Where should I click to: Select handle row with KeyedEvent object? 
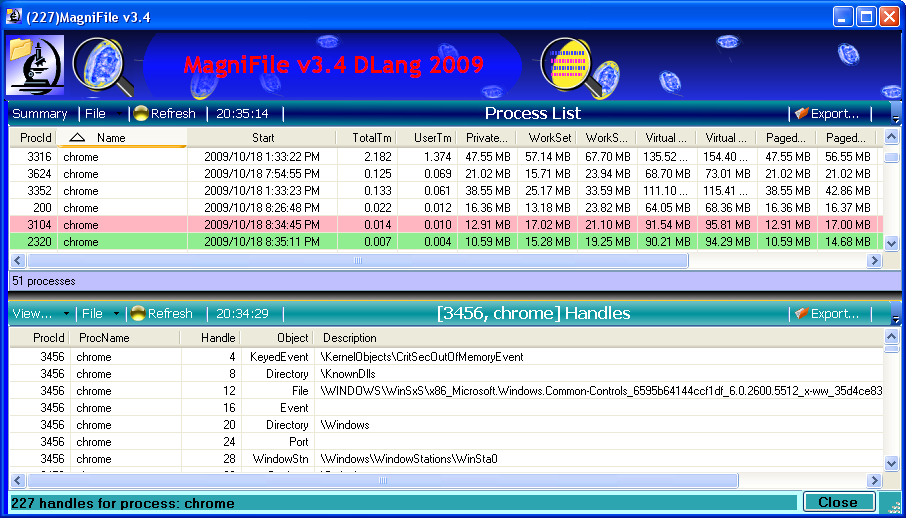click(x=445, y=357)
